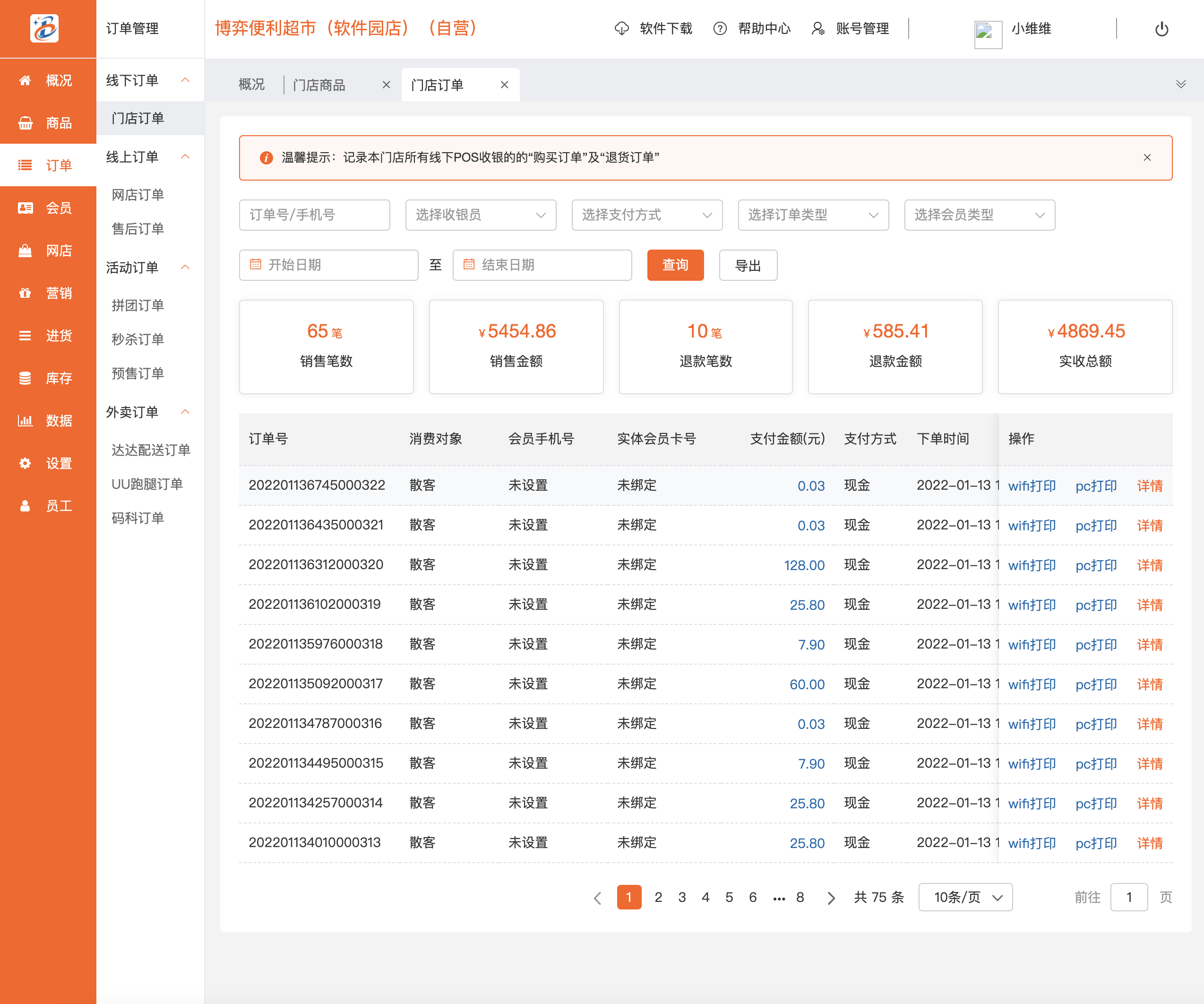
Task: Open 售后订单 in the side menu
Action: [x=138, y=229]
